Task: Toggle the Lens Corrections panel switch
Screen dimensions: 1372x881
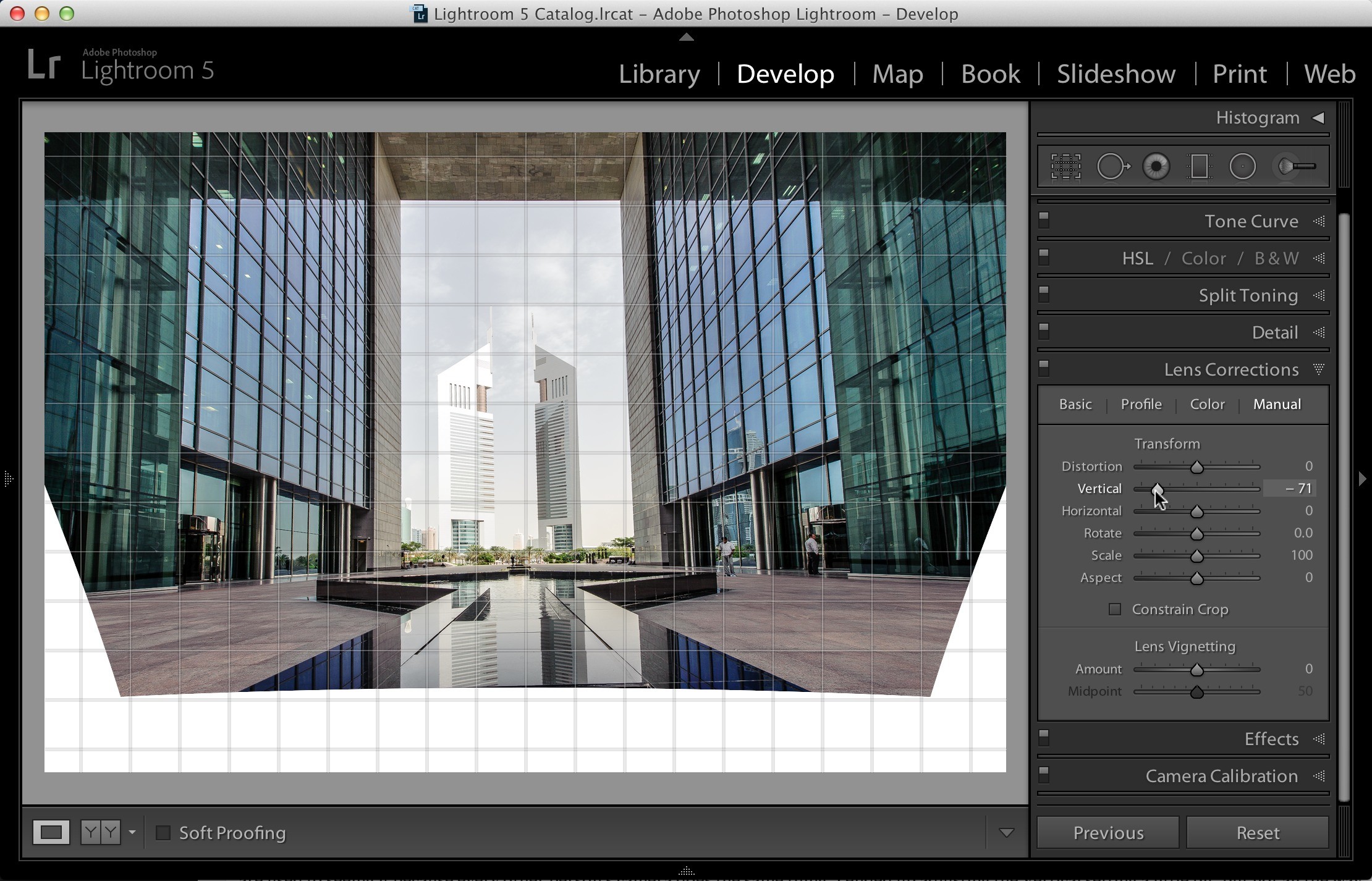Action: click(x=1044, y=368)
